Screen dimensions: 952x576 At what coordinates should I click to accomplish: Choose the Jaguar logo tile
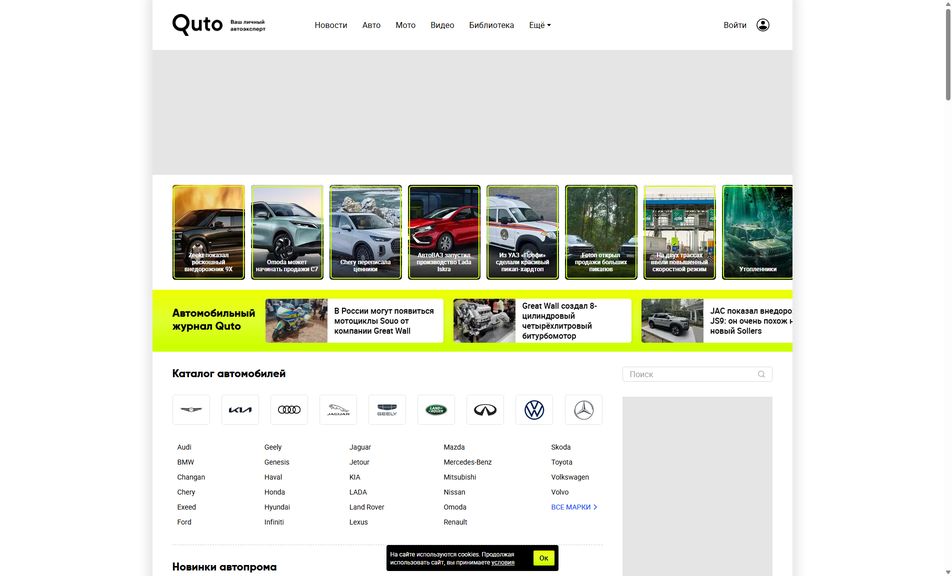pyautogui.click(x=338, y=410)
